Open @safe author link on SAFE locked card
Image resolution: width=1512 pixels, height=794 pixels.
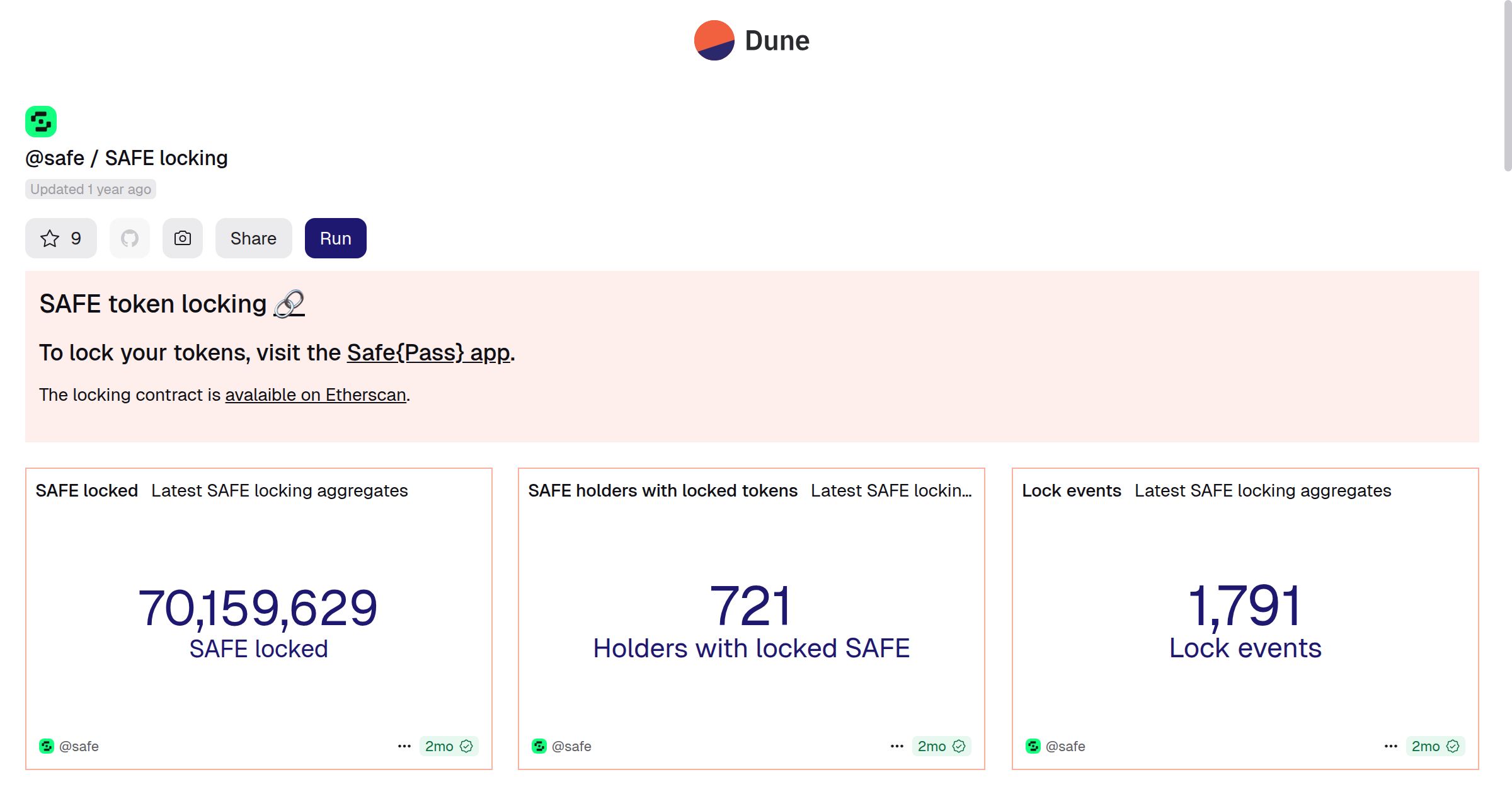point(78,746)
